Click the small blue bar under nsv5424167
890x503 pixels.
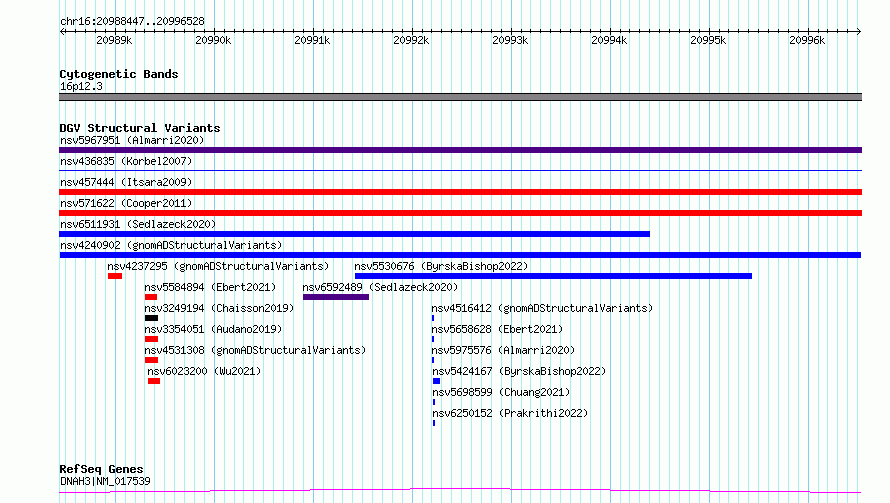(x=436, y=381)
